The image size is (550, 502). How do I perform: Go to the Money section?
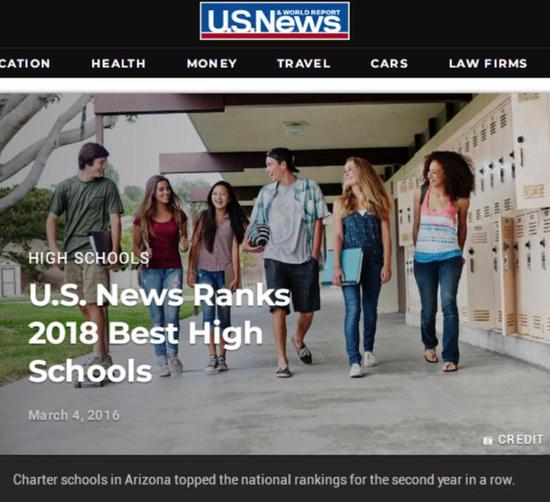[212, 63]
